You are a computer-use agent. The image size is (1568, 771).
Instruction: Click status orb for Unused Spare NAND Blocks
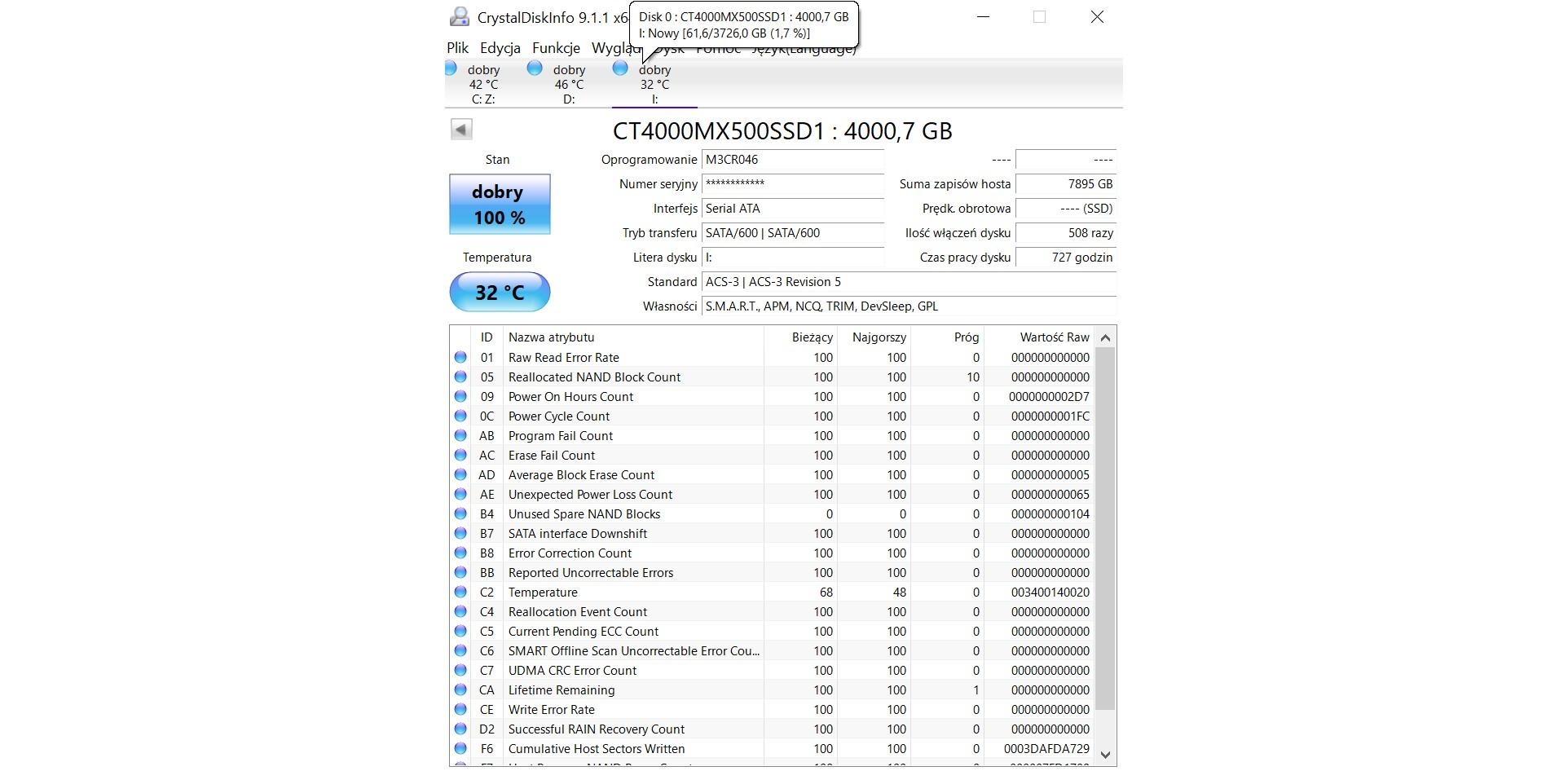click(460, 514)
